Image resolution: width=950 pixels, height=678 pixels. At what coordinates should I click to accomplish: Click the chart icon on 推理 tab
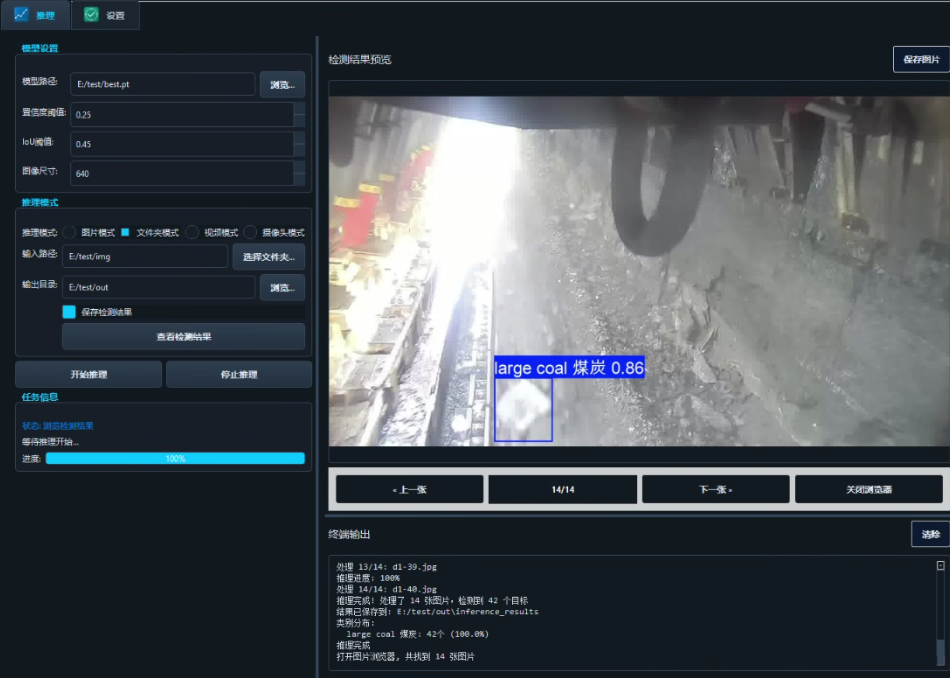pyautogui.click(x=21, y=14)
